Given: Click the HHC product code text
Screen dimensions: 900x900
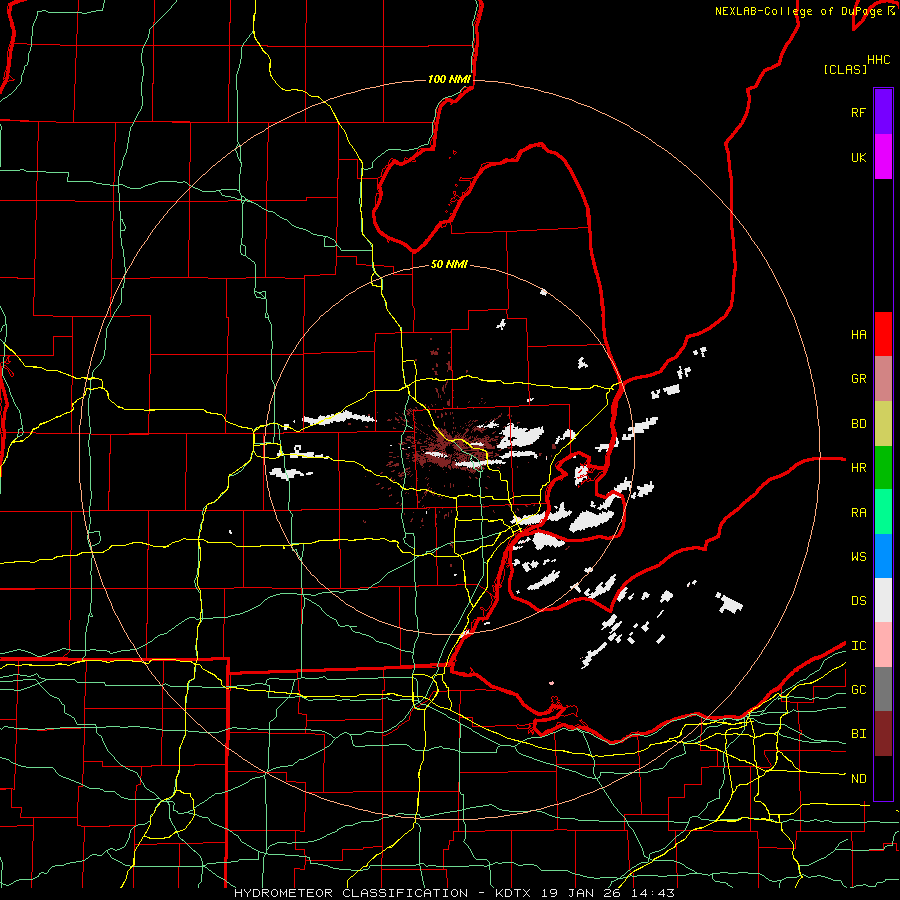Looking at the screenshot, I should click(x=879, y=60).
